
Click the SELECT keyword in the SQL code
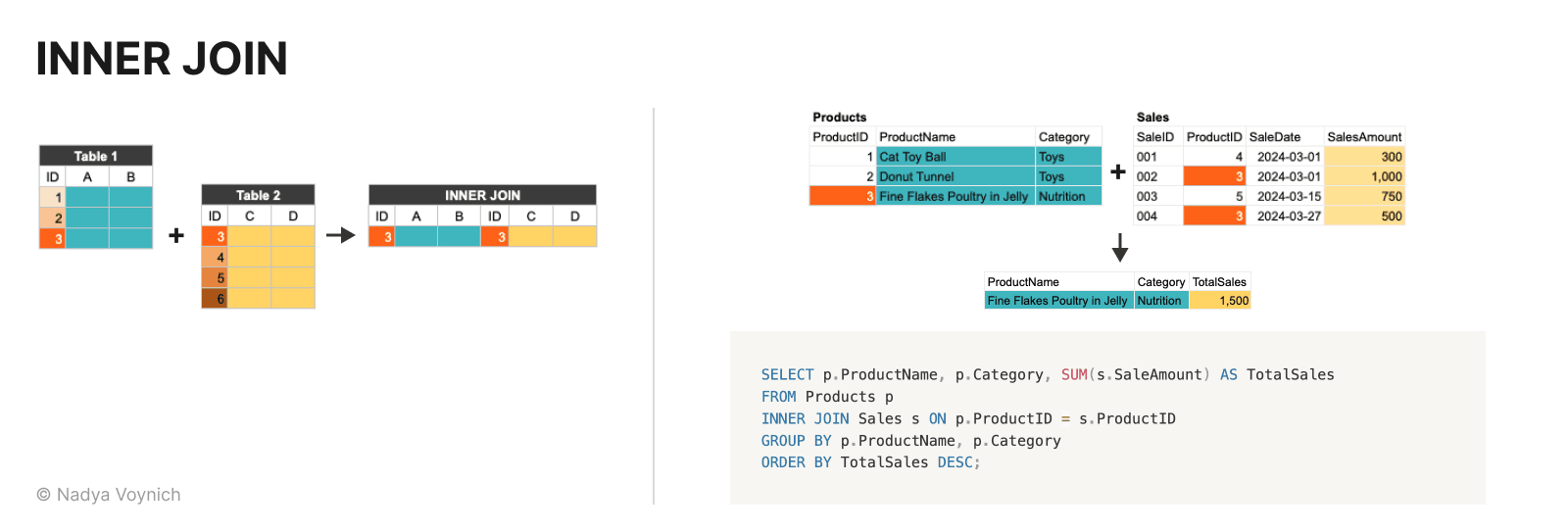(787, 374)
